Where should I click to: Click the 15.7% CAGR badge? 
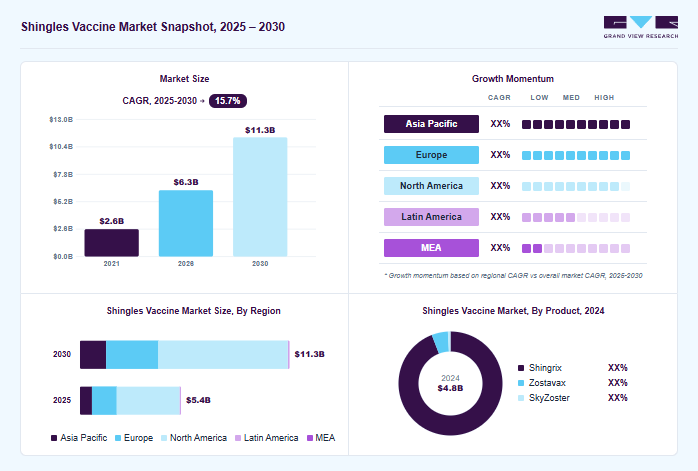(227, 101)
